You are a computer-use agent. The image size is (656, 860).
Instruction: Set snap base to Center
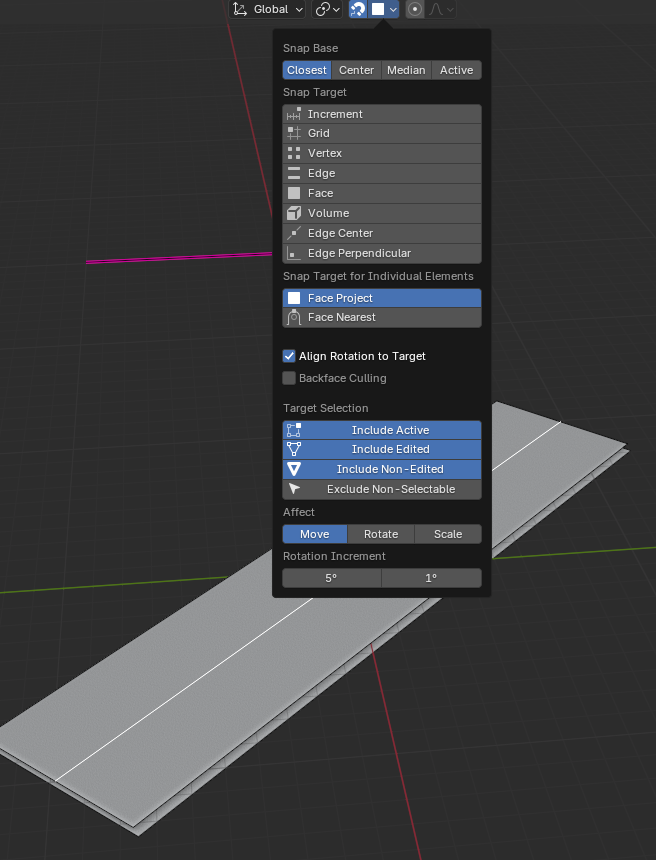click(x=356, y=70)
